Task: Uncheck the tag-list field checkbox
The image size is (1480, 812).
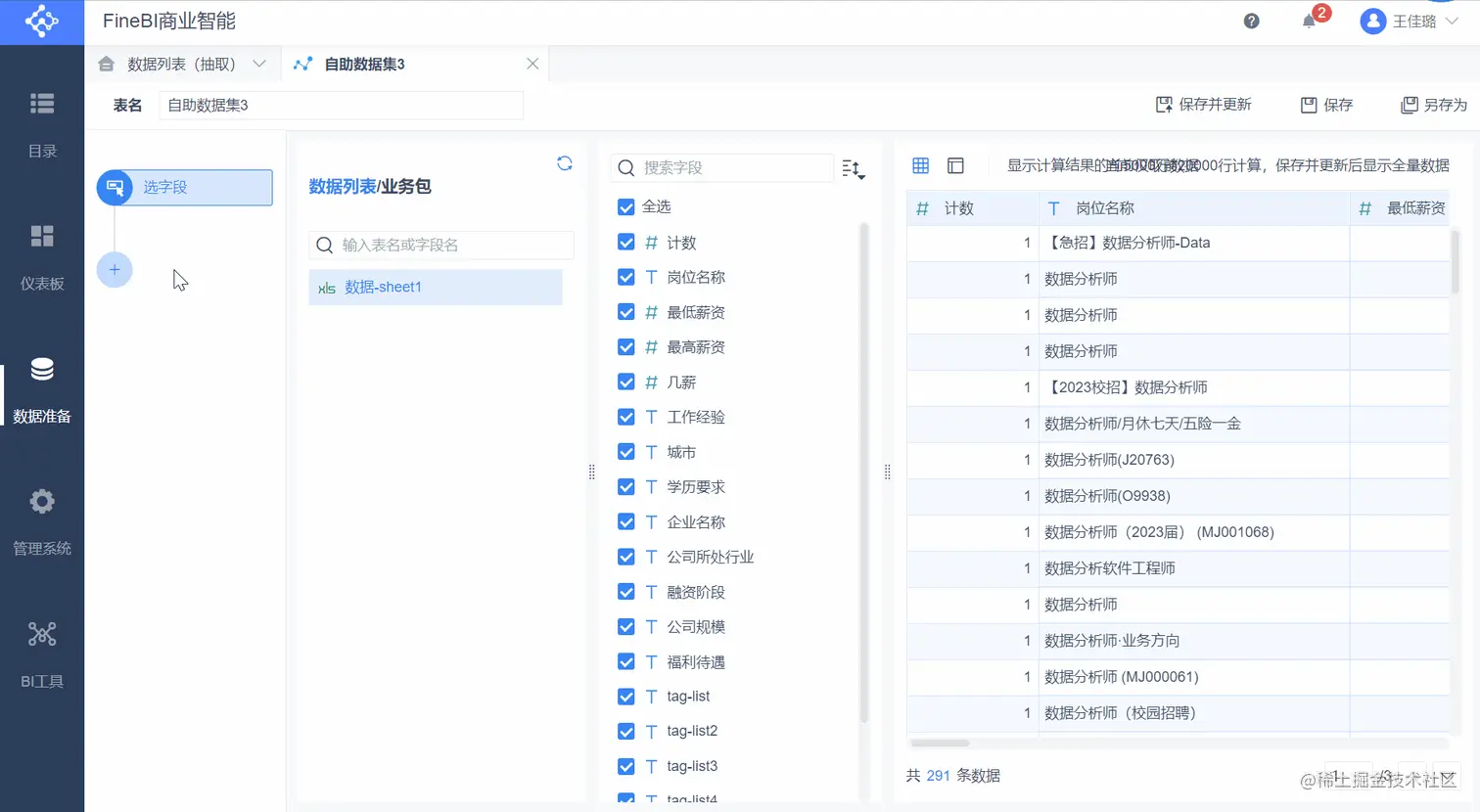Action: pos(626,697)
